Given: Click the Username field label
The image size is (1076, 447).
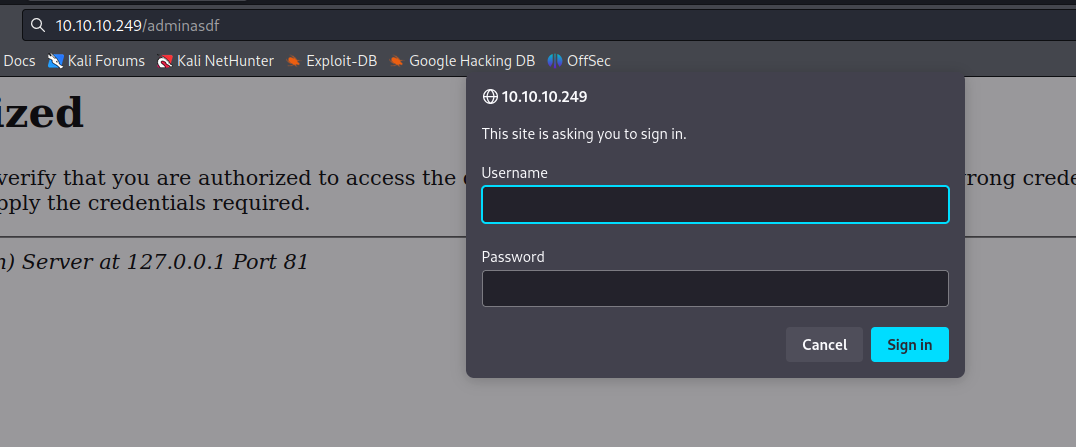Looking at the screenshot, I should coord(515,173).
